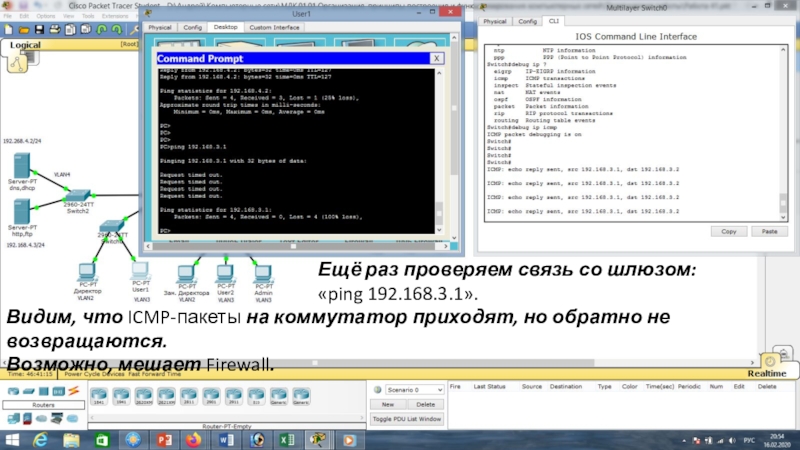Click the IOS CLI vertical scrollbar
This screenshot has height=450, width=800.
click(x=783, y=133)
